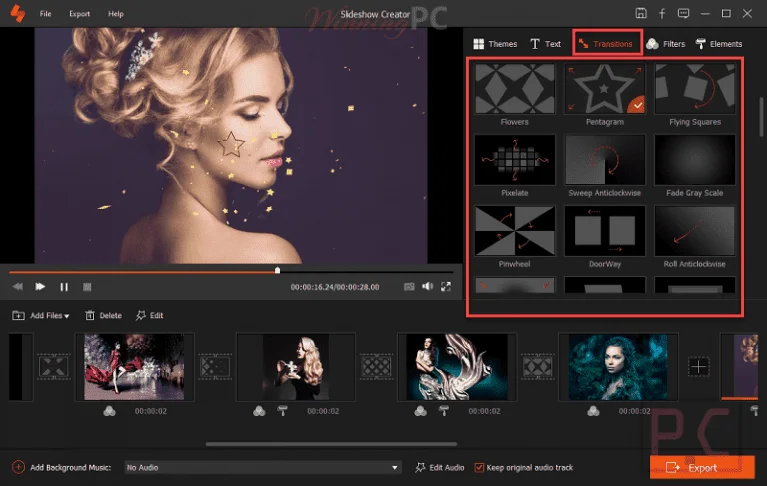
Task: Take a snapshot of the preview
Action: [409, 287]
